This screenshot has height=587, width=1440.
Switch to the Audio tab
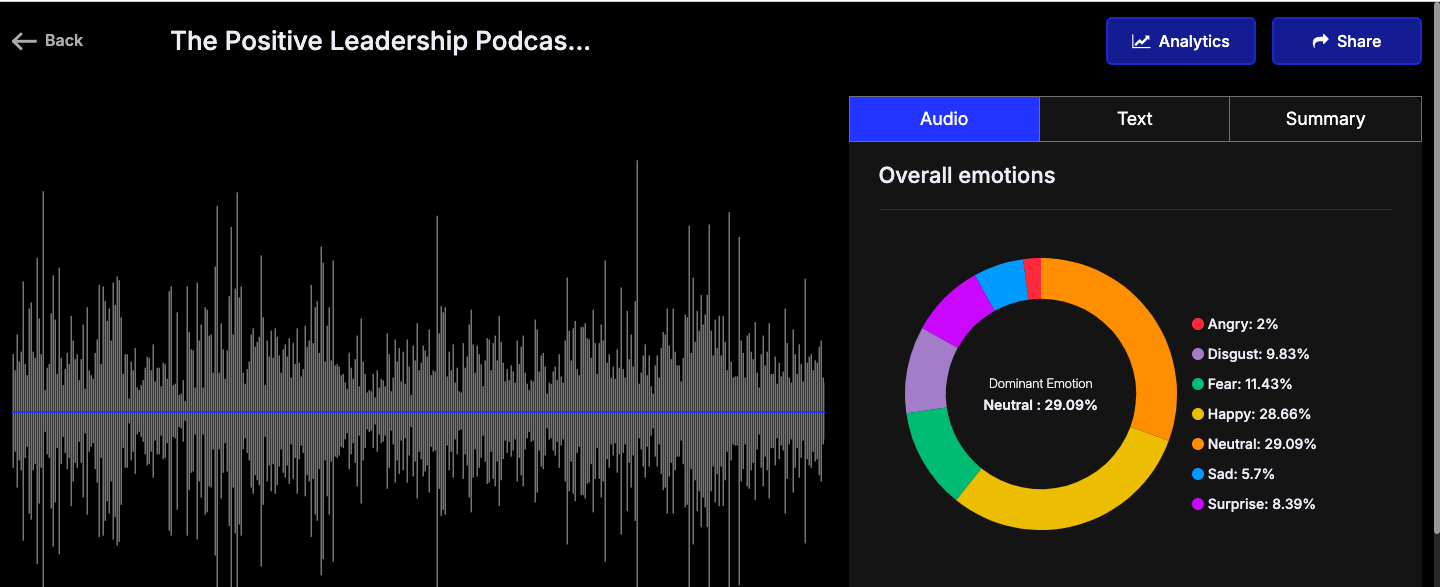coord(944,119)
